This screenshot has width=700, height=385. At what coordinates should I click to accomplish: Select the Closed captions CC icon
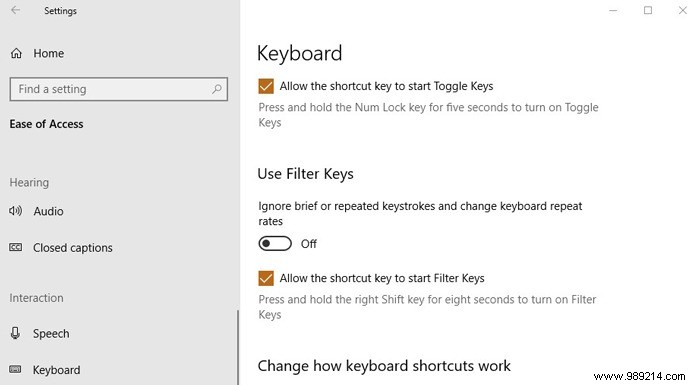coord(16,247)
